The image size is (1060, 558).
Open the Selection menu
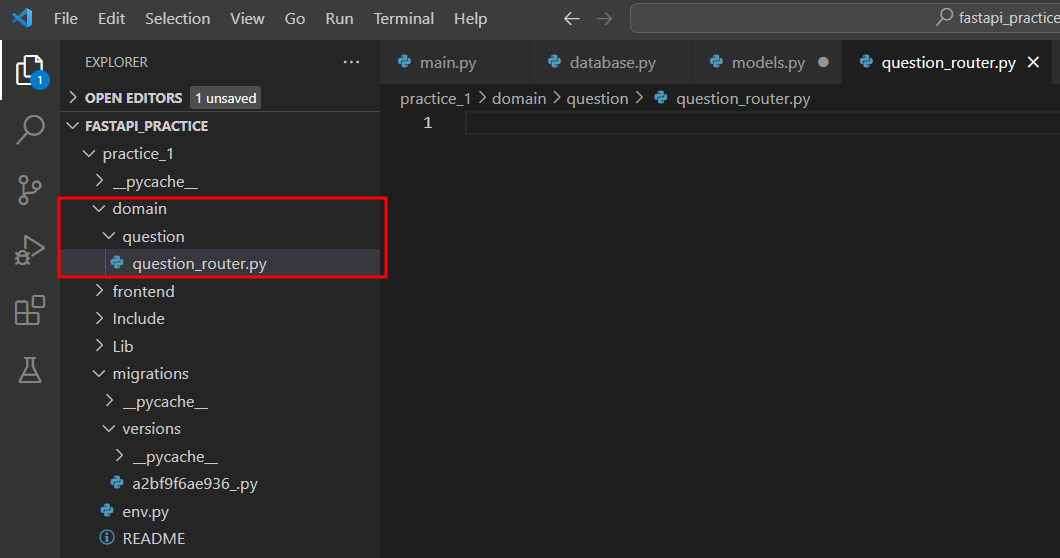point(178,18)
